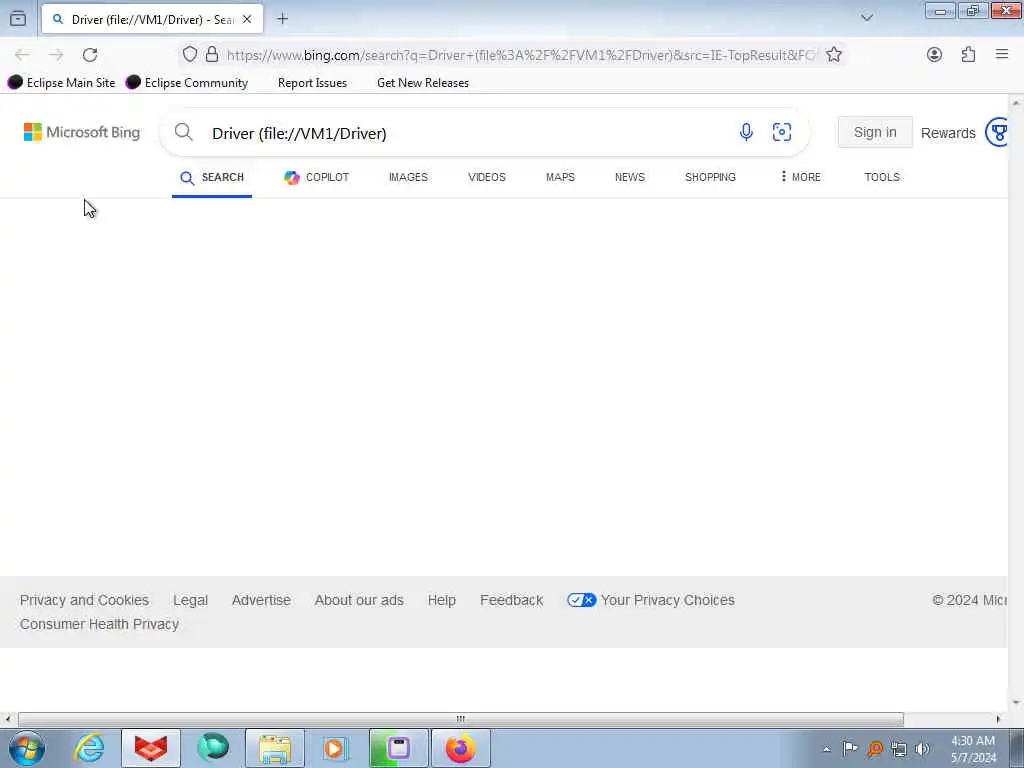The height and width of the screenshot is (768, 1024).
Task: Open tracking protection shield icon
Action: coord(189,54)
